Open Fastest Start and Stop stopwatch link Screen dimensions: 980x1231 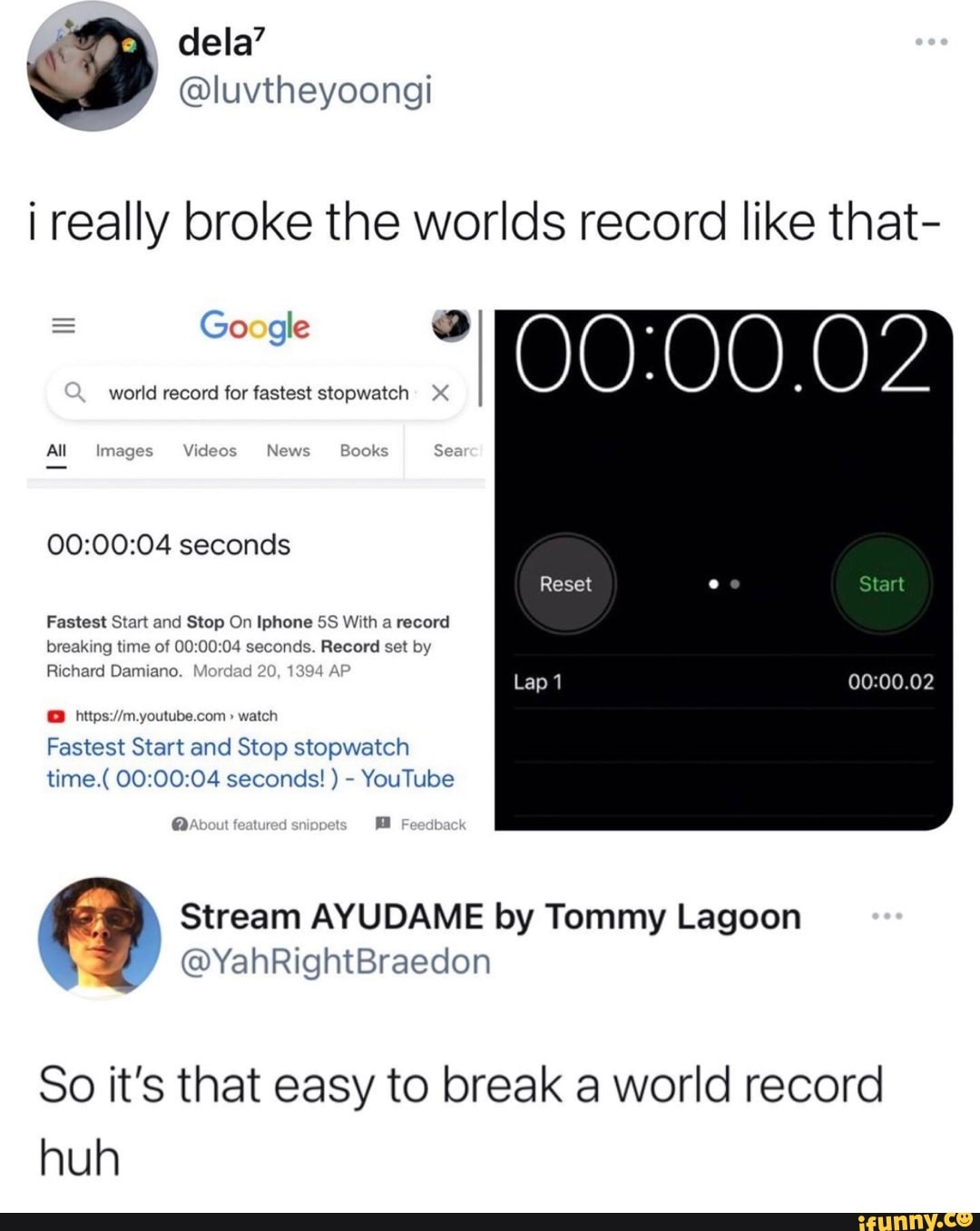click(250, 763)
